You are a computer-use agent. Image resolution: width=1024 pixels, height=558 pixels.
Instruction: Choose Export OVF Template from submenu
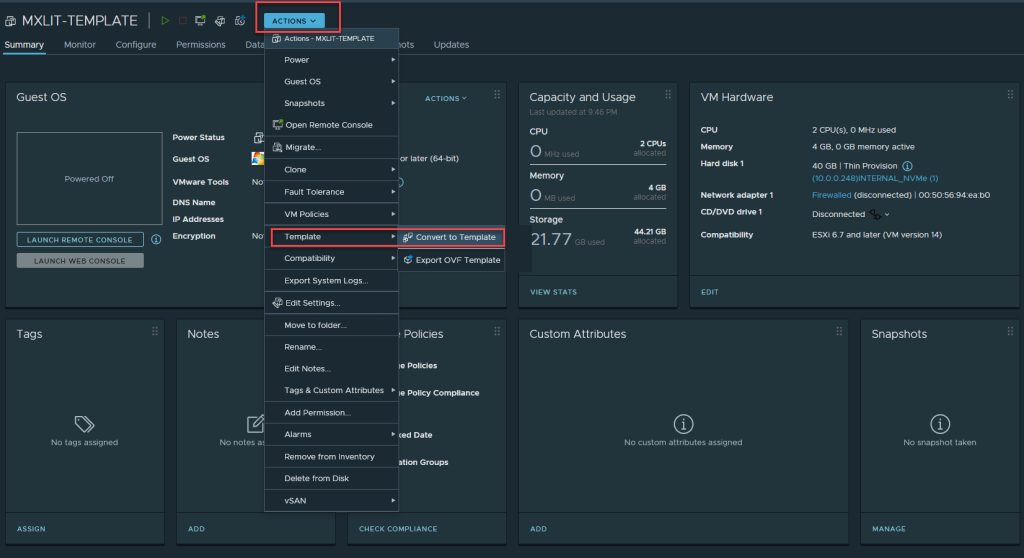[457, 260]
